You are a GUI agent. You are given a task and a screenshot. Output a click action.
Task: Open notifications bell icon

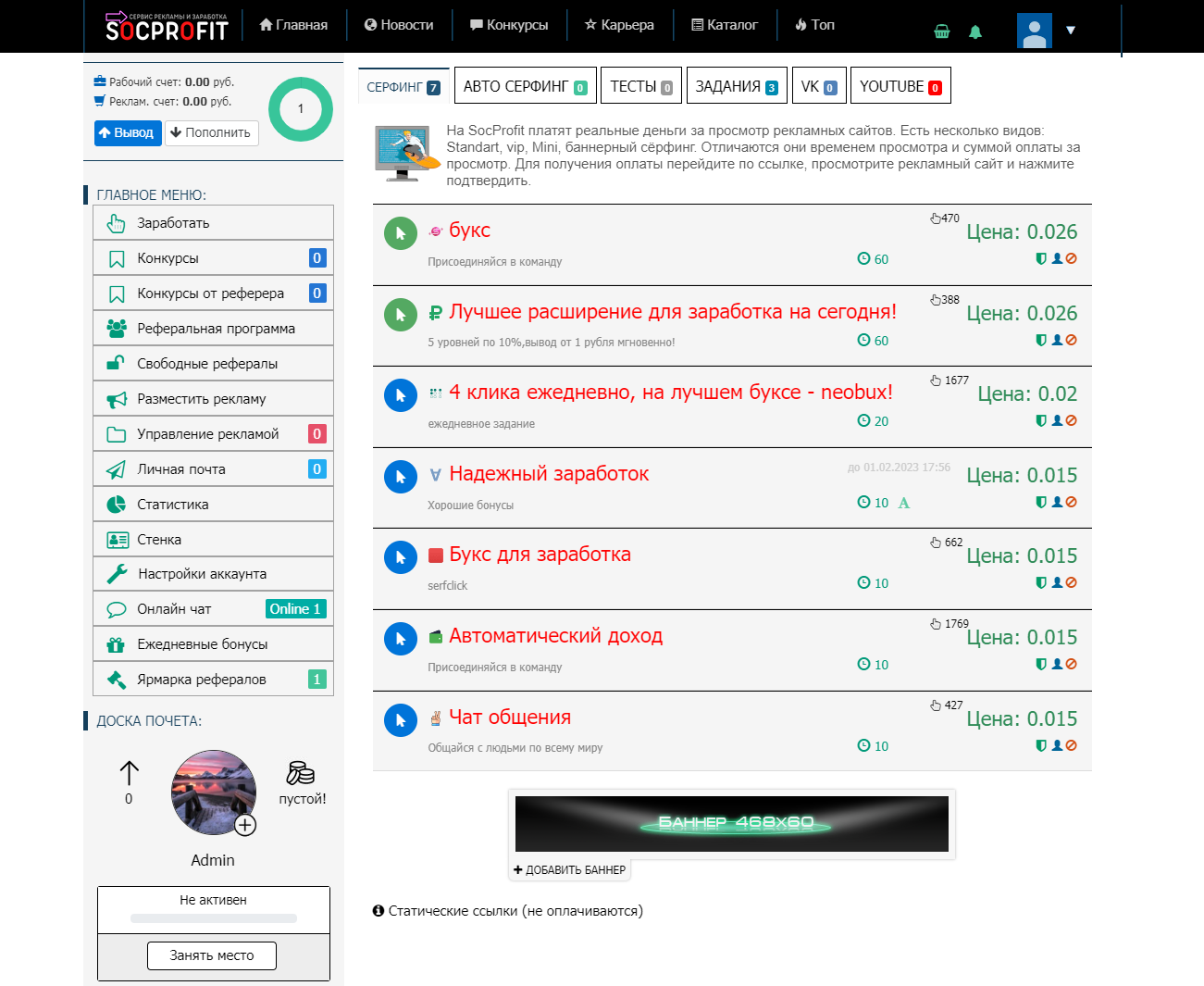pos(975,31)
